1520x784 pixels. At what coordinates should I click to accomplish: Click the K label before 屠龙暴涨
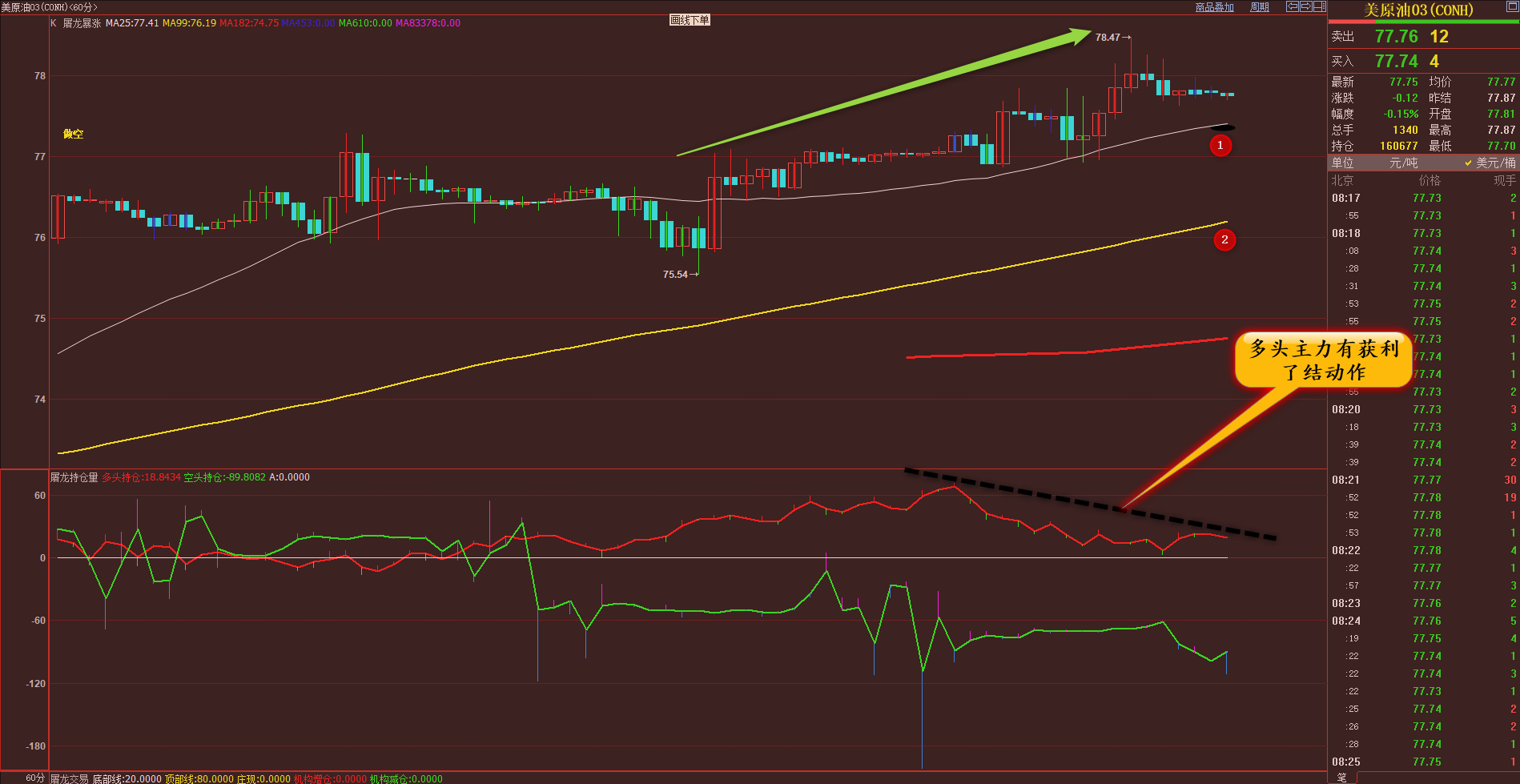54,23
